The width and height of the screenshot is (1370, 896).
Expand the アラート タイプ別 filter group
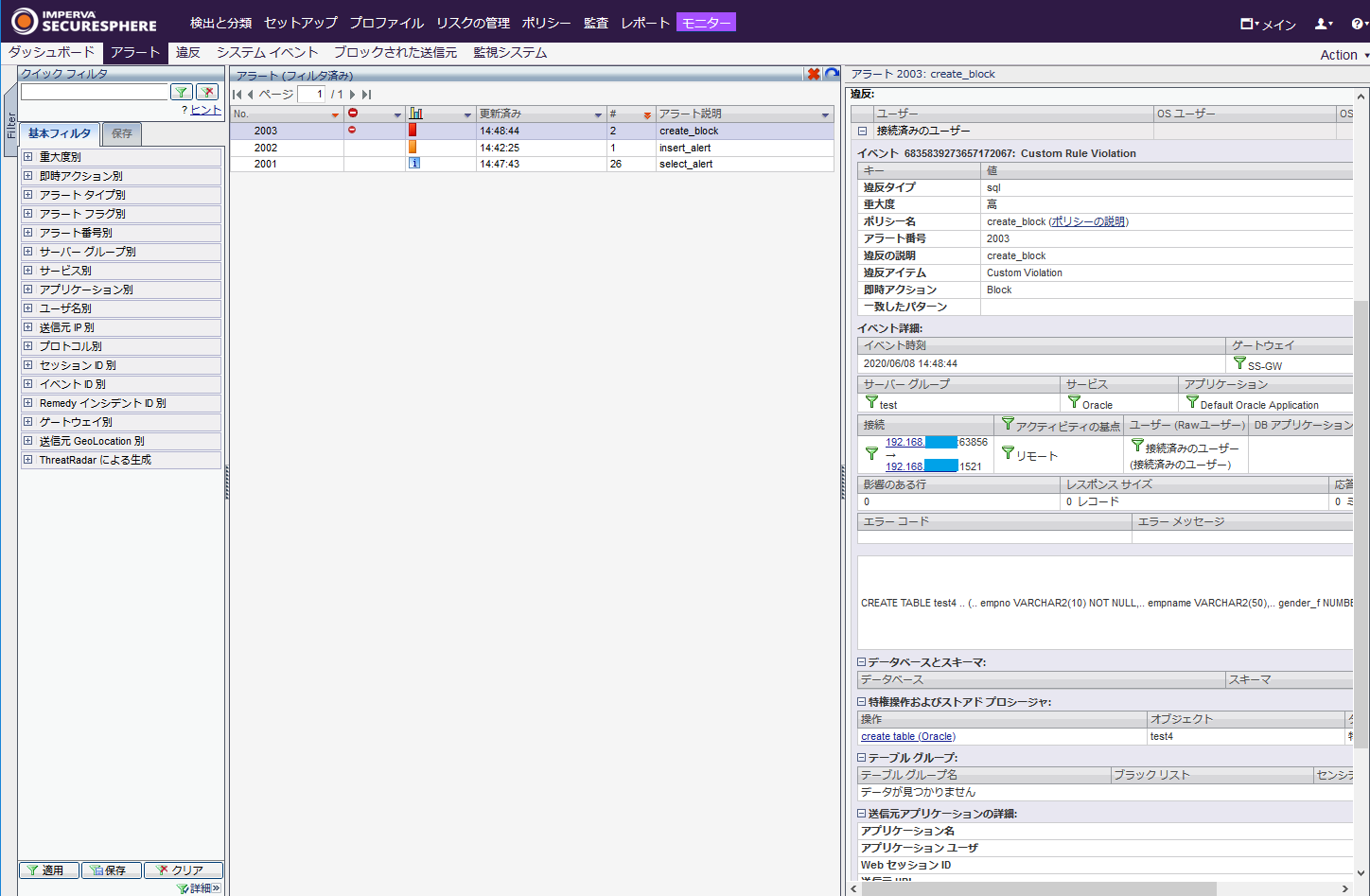click(x=28, y=195)
